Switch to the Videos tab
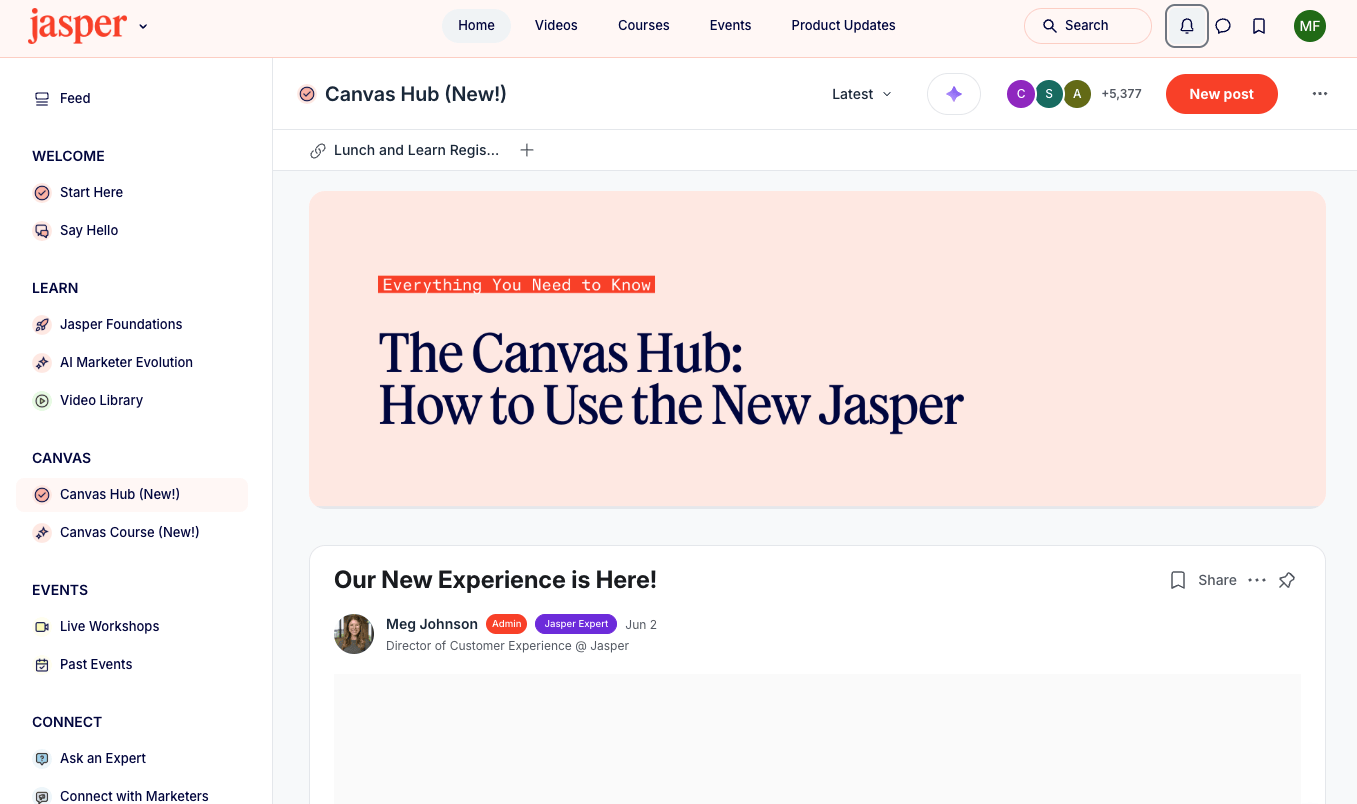1357x804 pixels. point(556,25)
